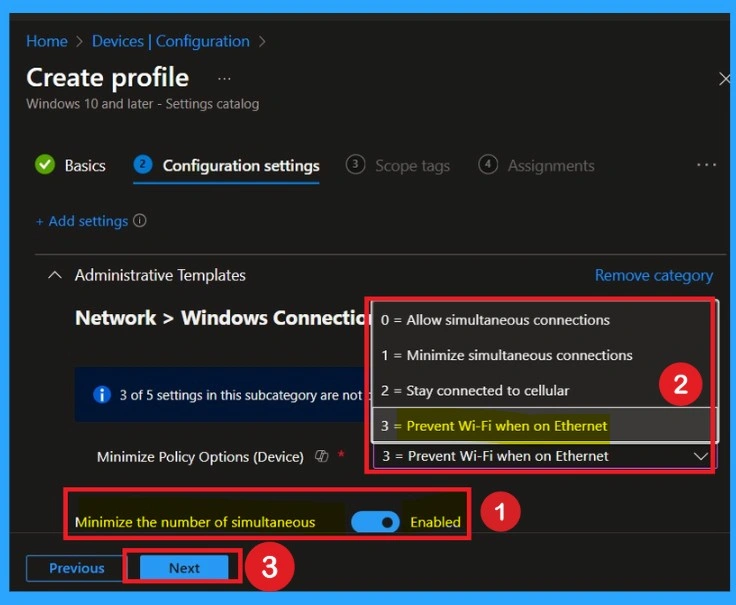
Task: Click the Next button
Action: [x=184, y=568]
